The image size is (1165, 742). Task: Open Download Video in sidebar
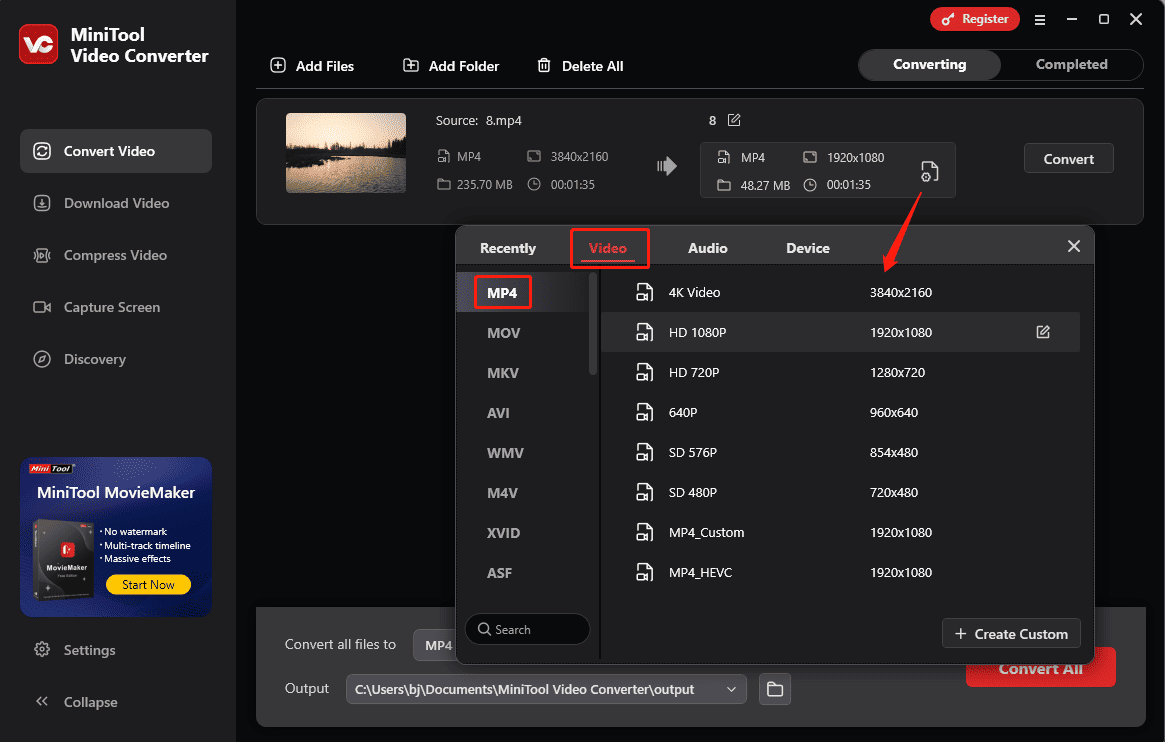[116, 203]
